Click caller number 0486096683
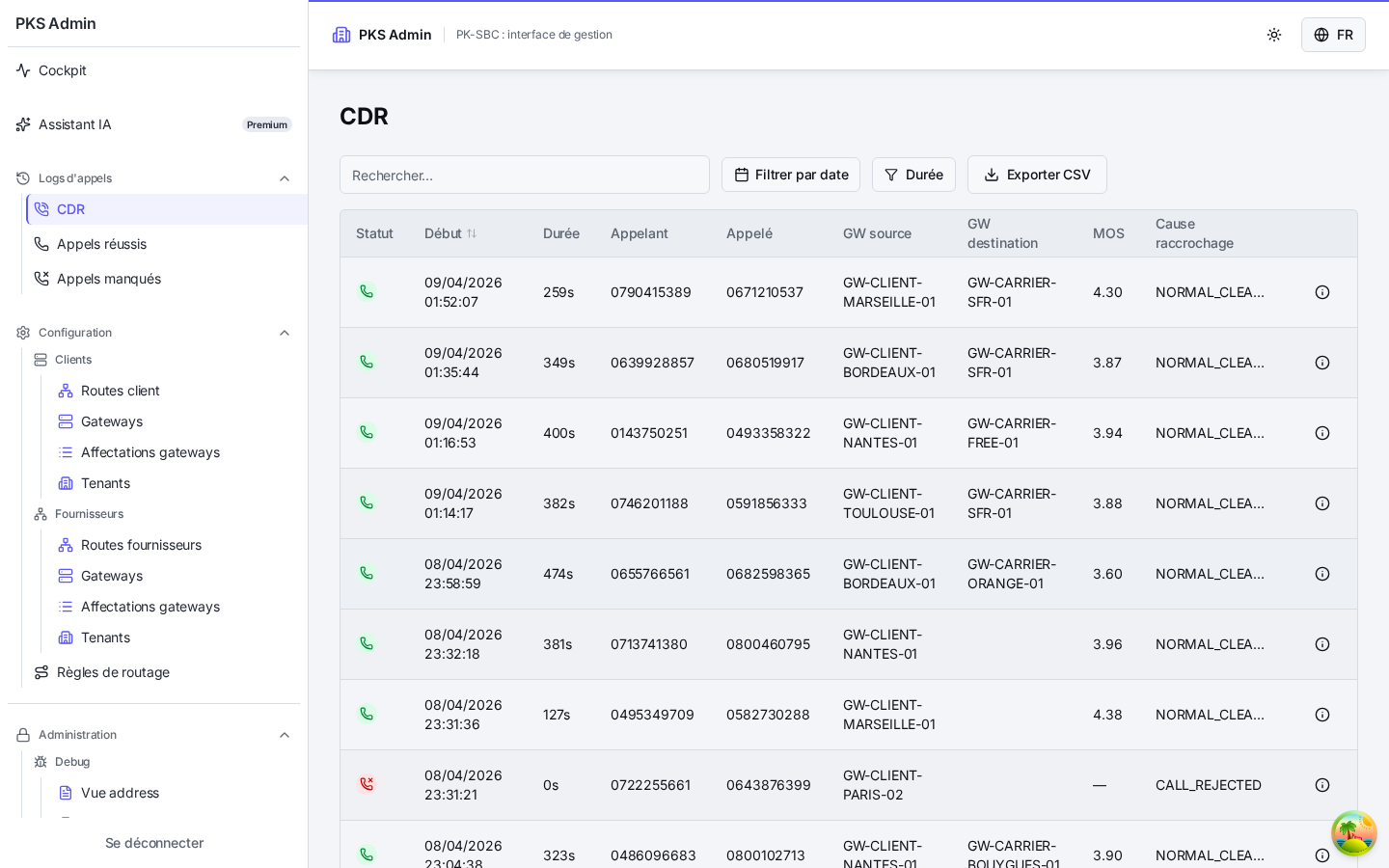 point(653,855)
